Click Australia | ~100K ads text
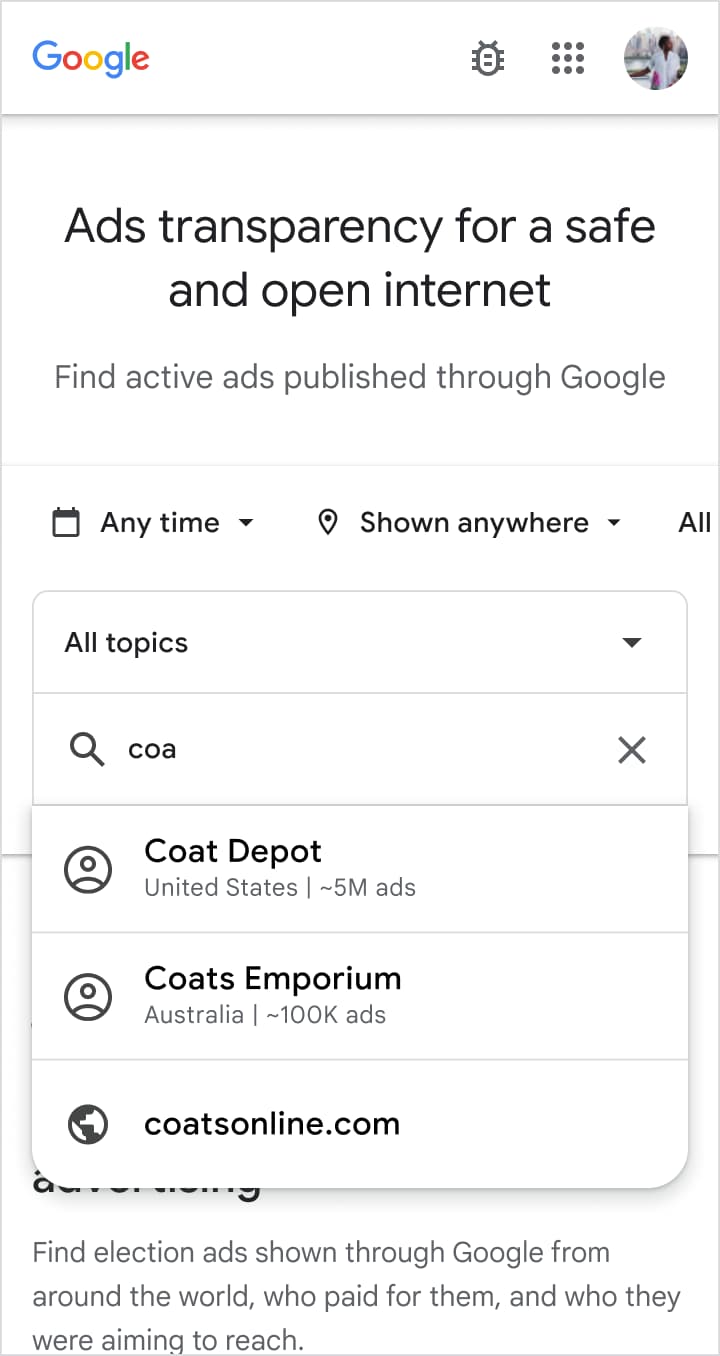 pos(265,1014)
